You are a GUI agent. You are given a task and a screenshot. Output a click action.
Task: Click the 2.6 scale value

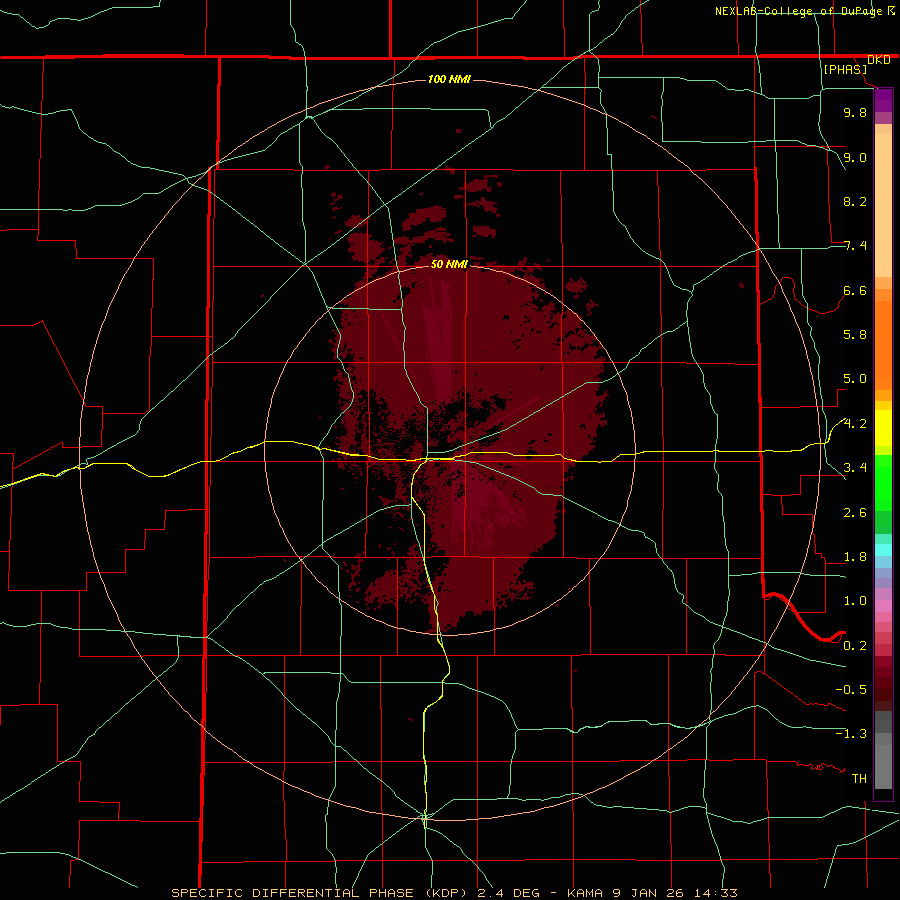point(855,513)
